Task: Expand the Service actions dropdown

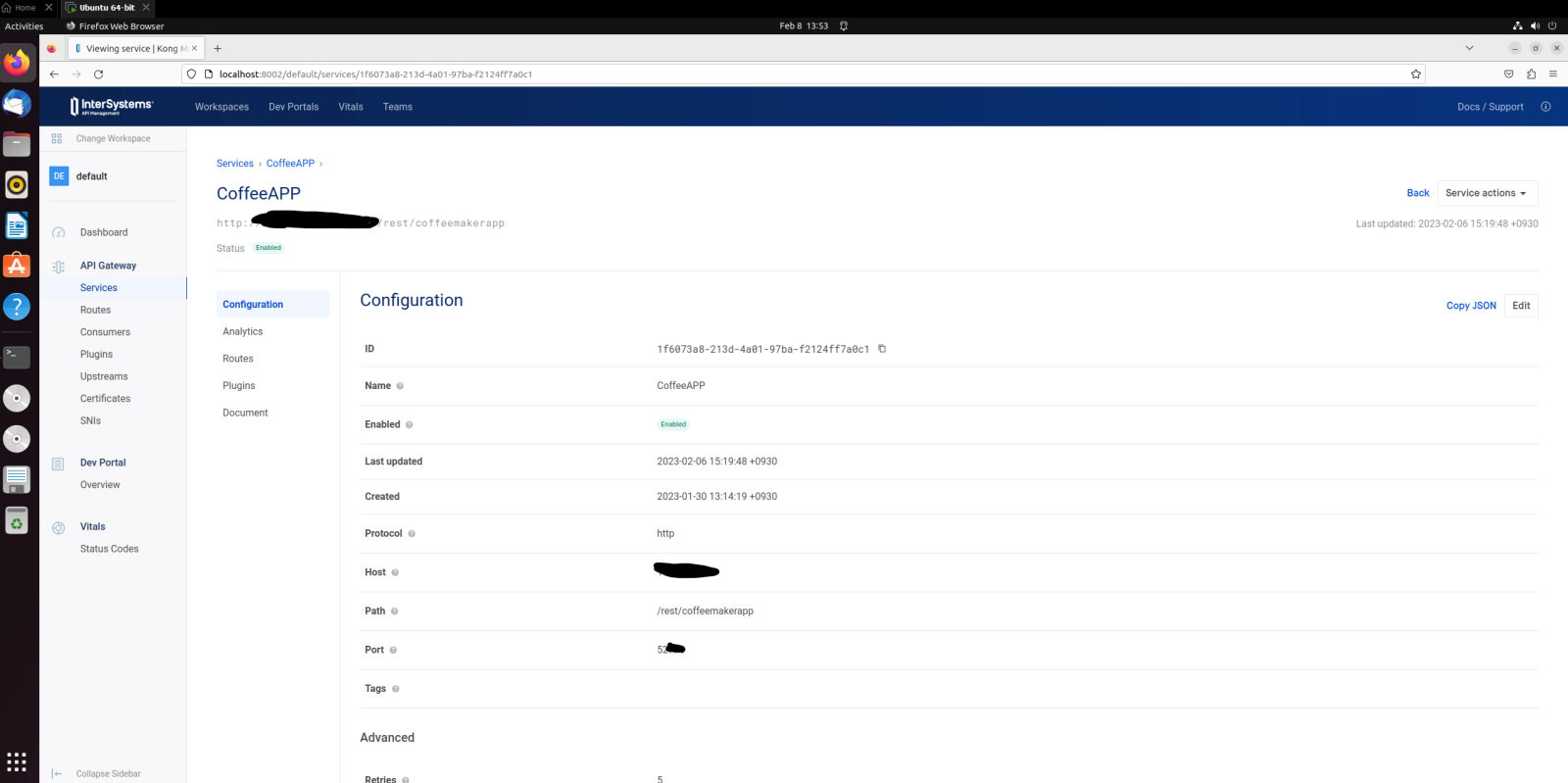Action: point(1486,193)
